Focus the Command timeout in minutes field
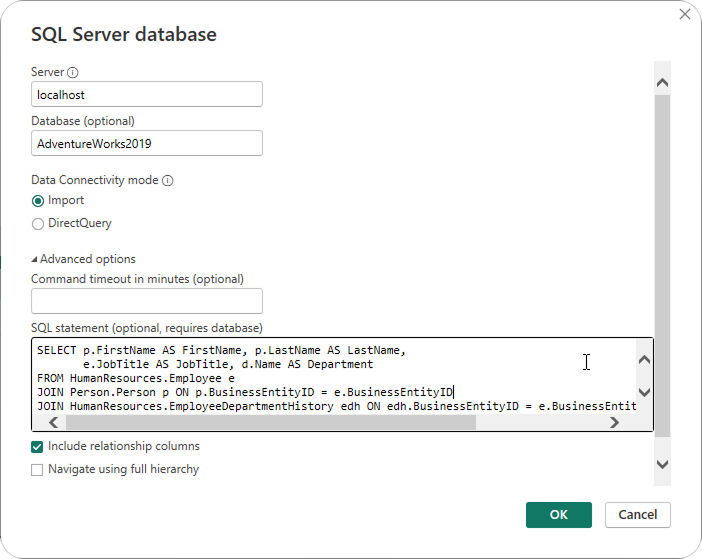The height and width of the screenshot is (559, 702). [147, 301]
